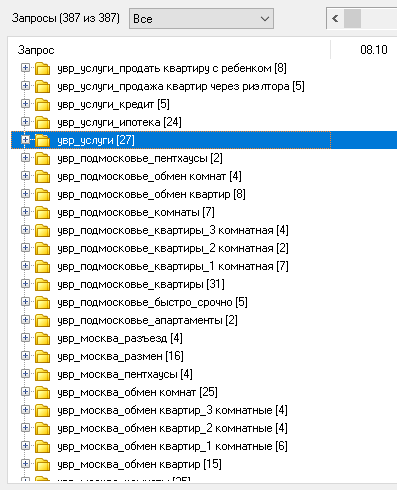Click folder icon of 'увр_подмосковье_квартиры_3 комнатная'
Screen dimensions: 397x490
coord(42,230)
